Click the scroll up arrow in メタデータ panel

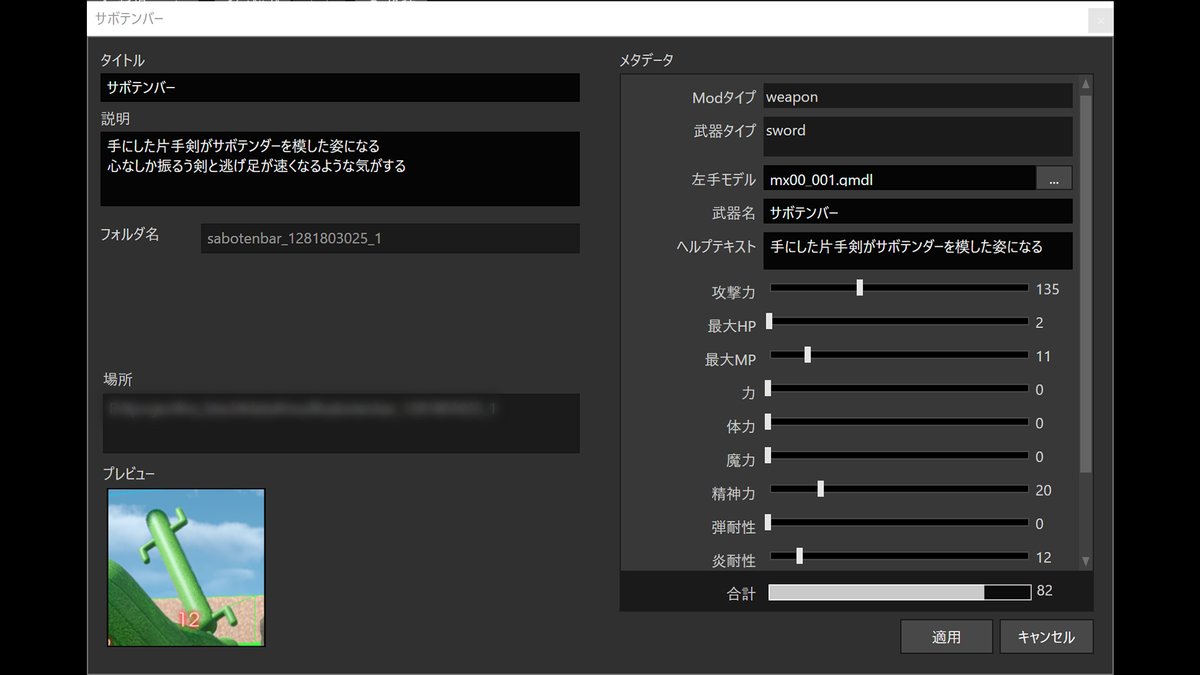(1086, 85)
